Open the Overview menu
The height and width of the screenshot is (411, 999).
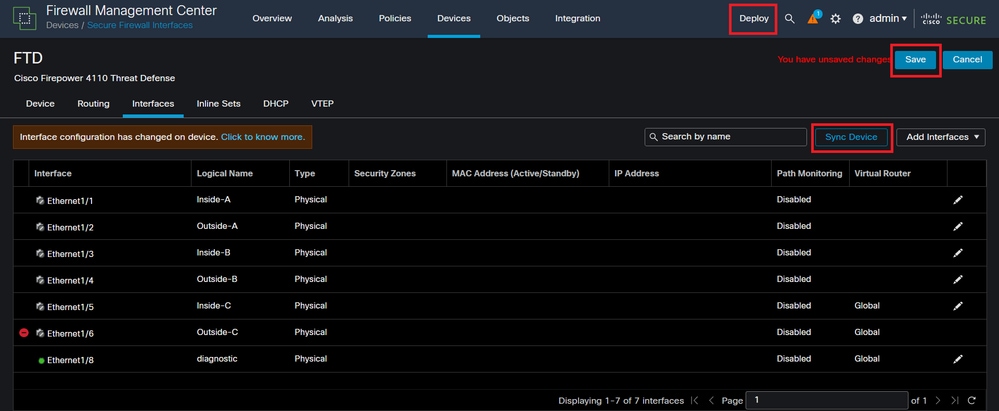pos(272,18)
